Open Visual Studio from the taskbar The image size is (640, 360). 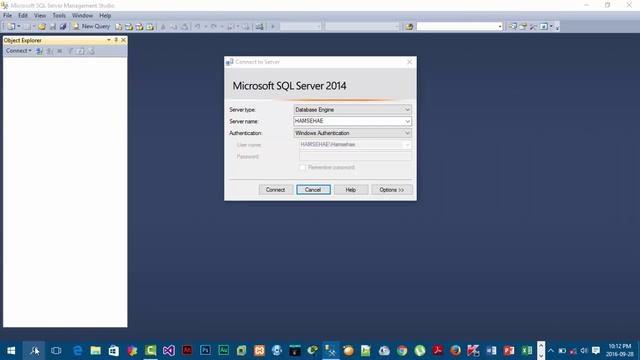(169, 351)
